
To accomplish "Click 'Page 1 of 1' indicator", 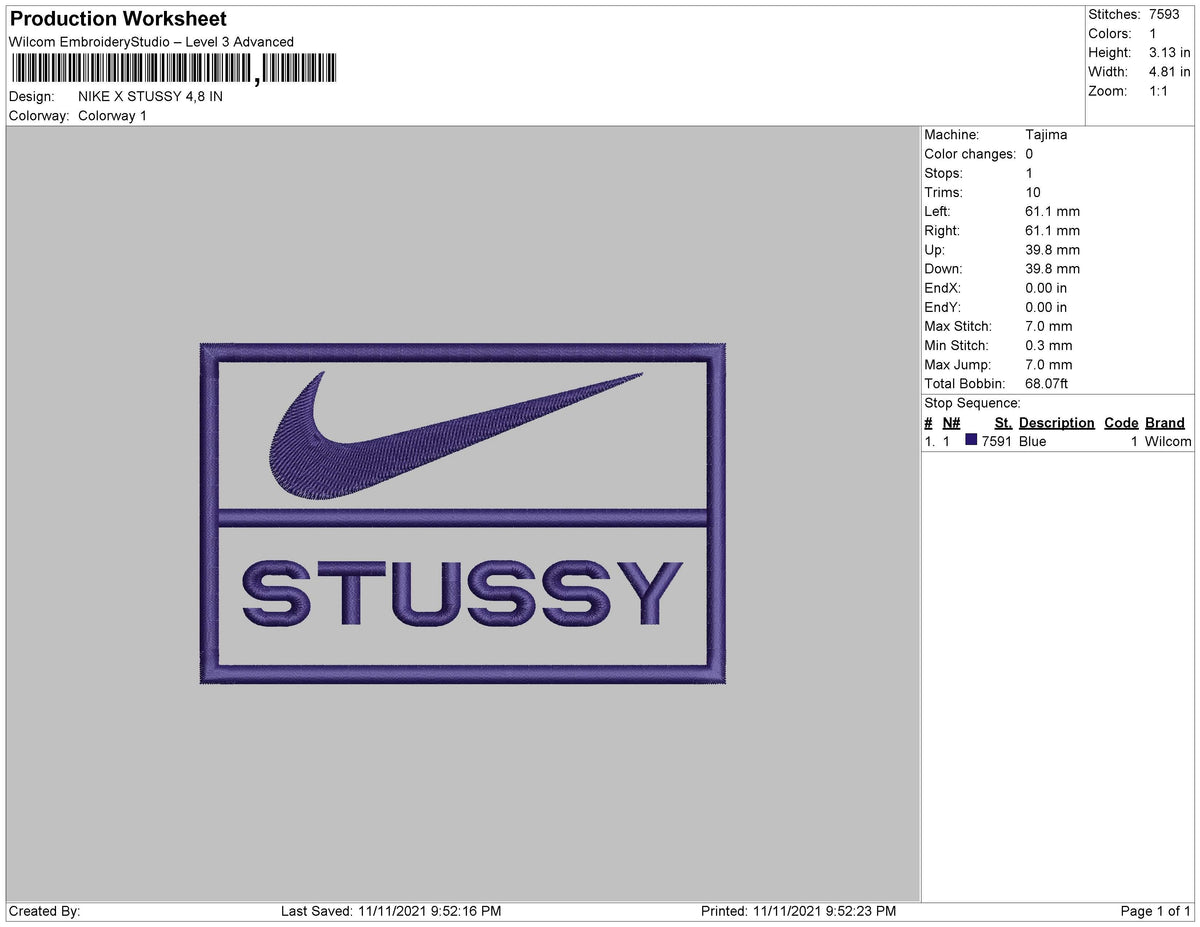I will tap(1156, 911).
